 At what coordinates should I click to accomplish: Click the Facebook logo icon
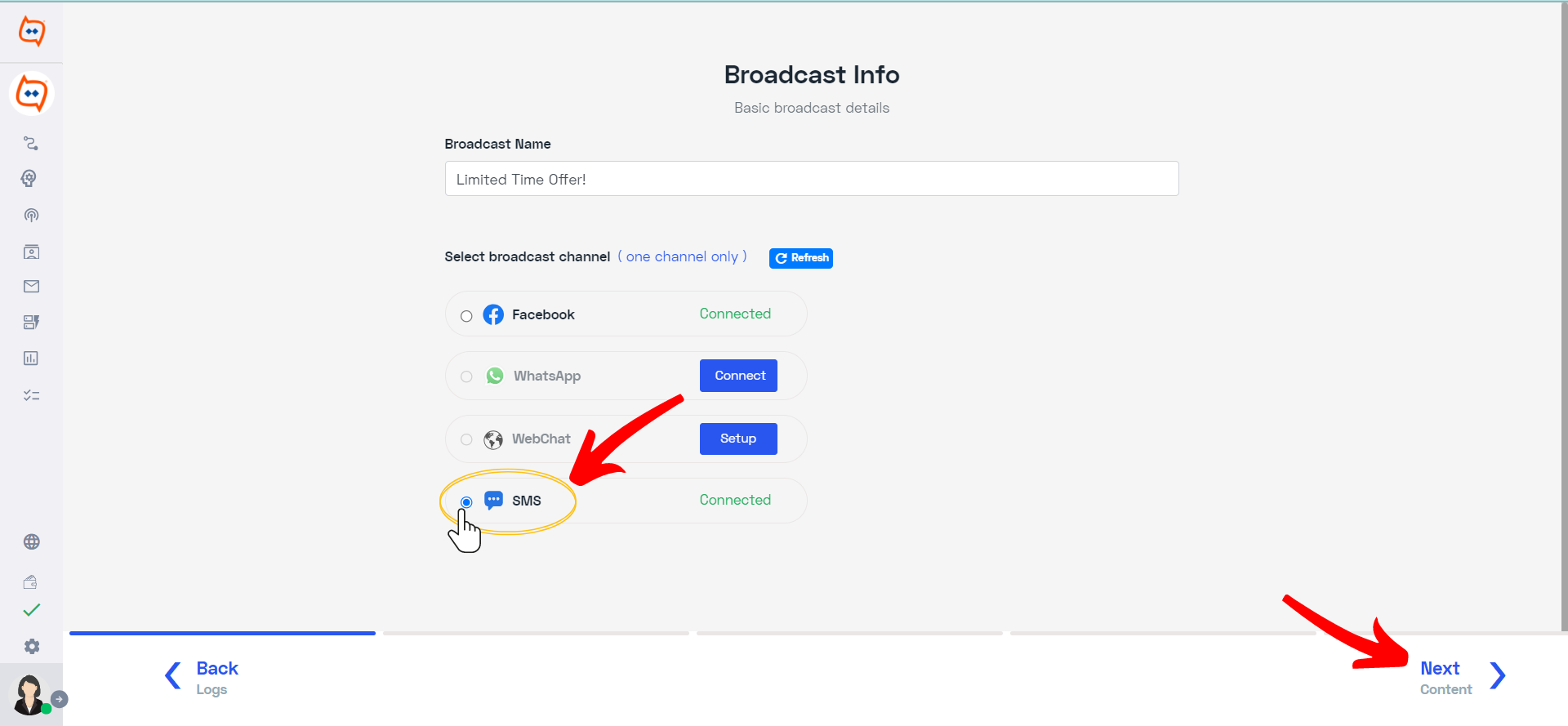[493, 314]
